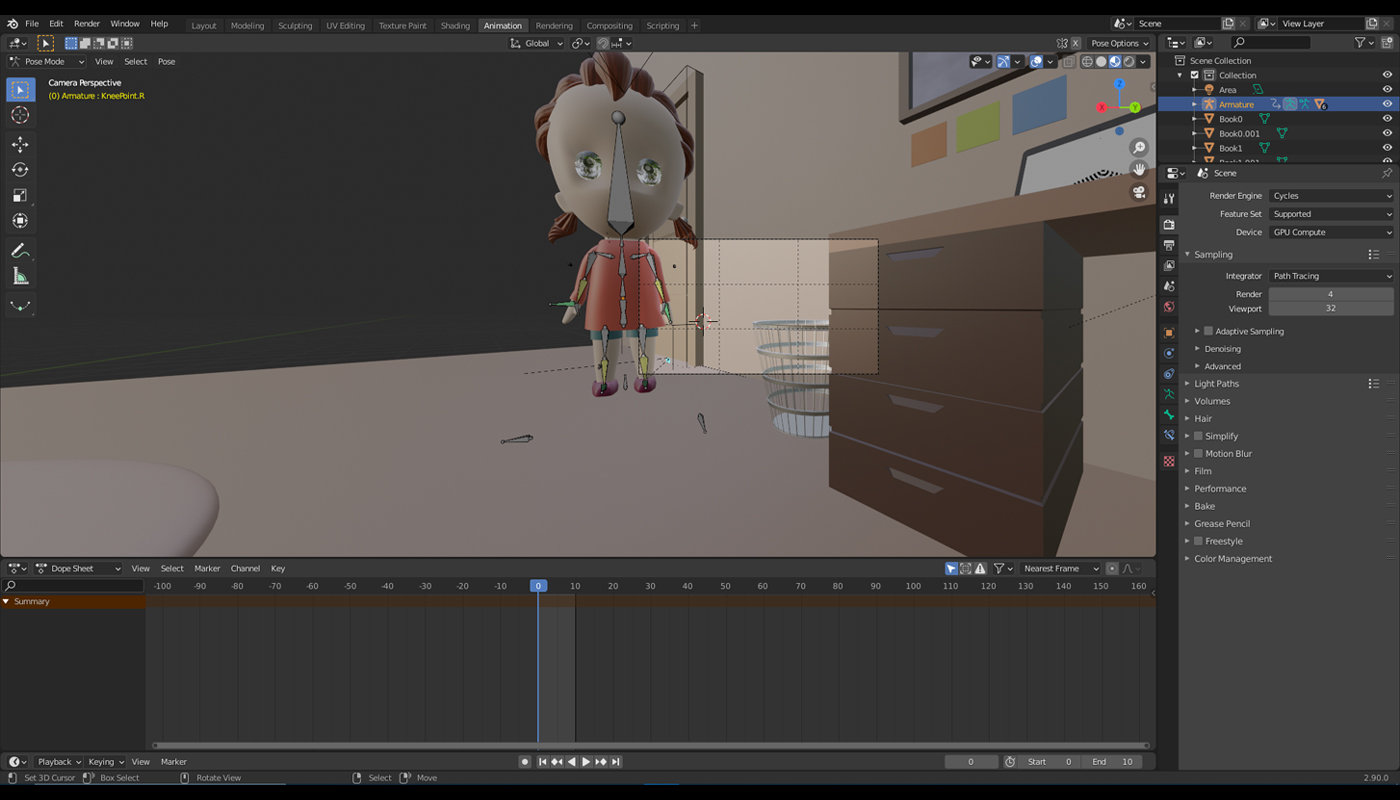
Task: Expand the Light Paths panel
Action: pos(1216,384)
